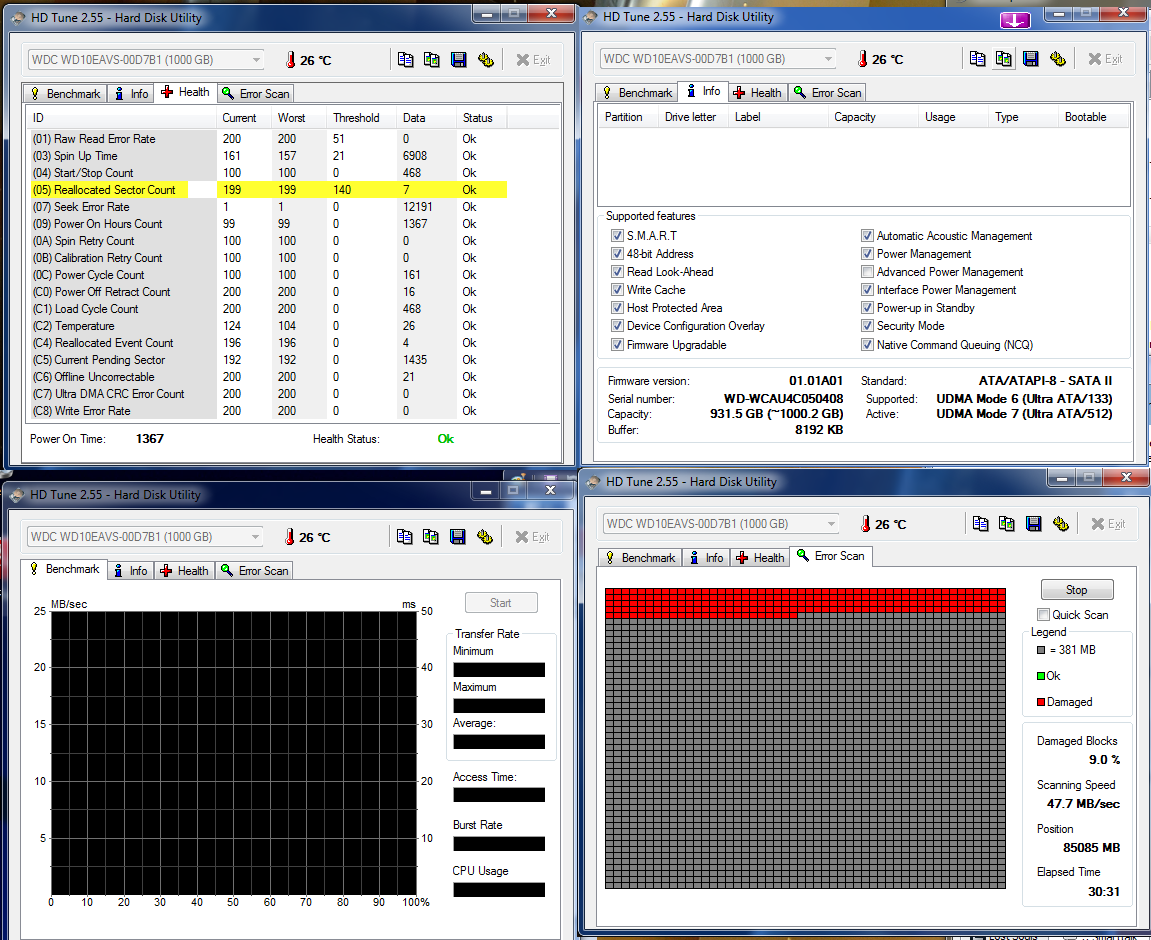The width and height of the screenshot is (1151, 940).
Task: Switch to Benchmark tab in Health window
Action: pyautogui.click(x=65, y=93)
